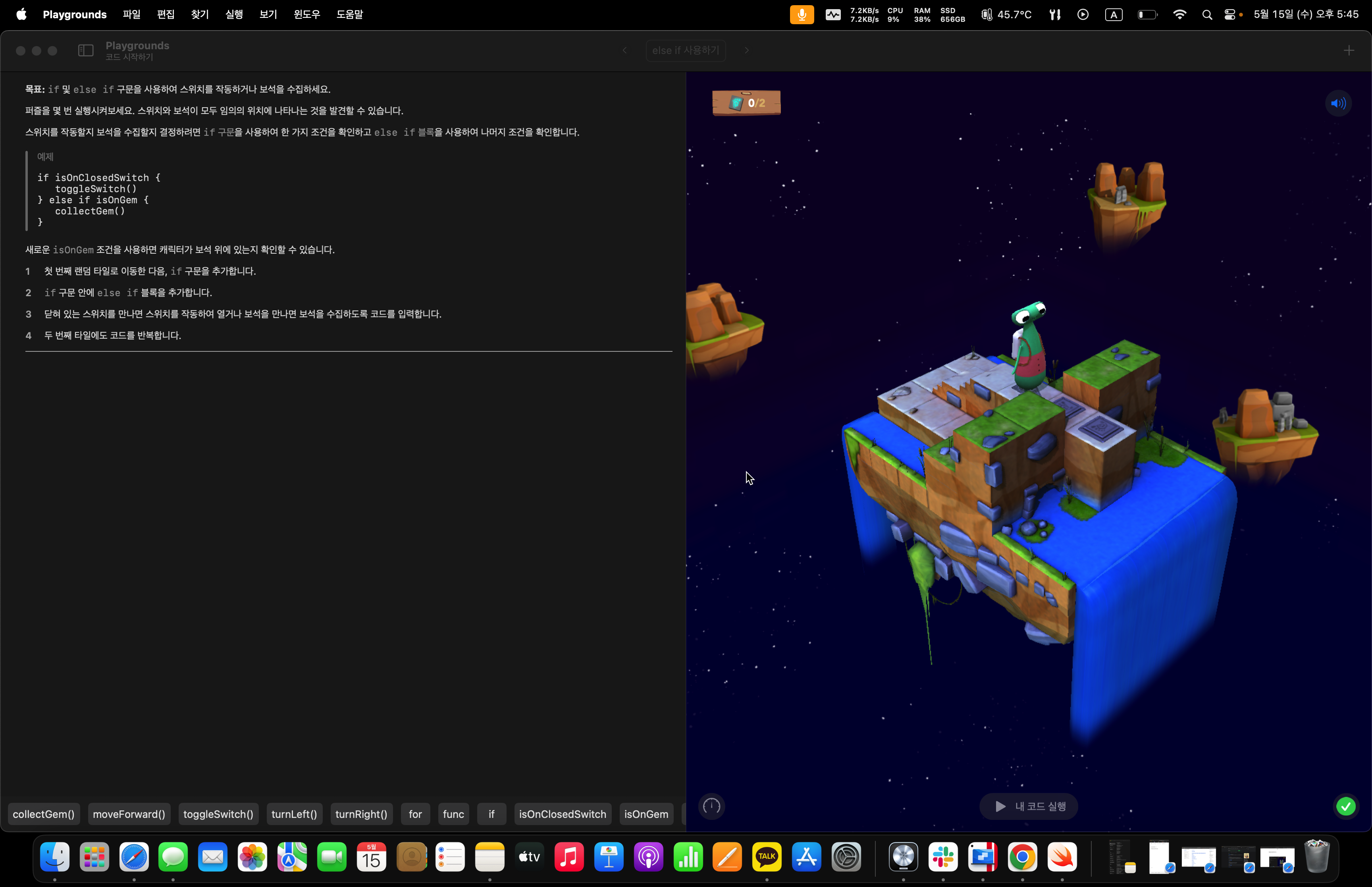Screen dimensions: 1372x887
Task: Insert isOnGem suggestion
Action: coord(646,814)
